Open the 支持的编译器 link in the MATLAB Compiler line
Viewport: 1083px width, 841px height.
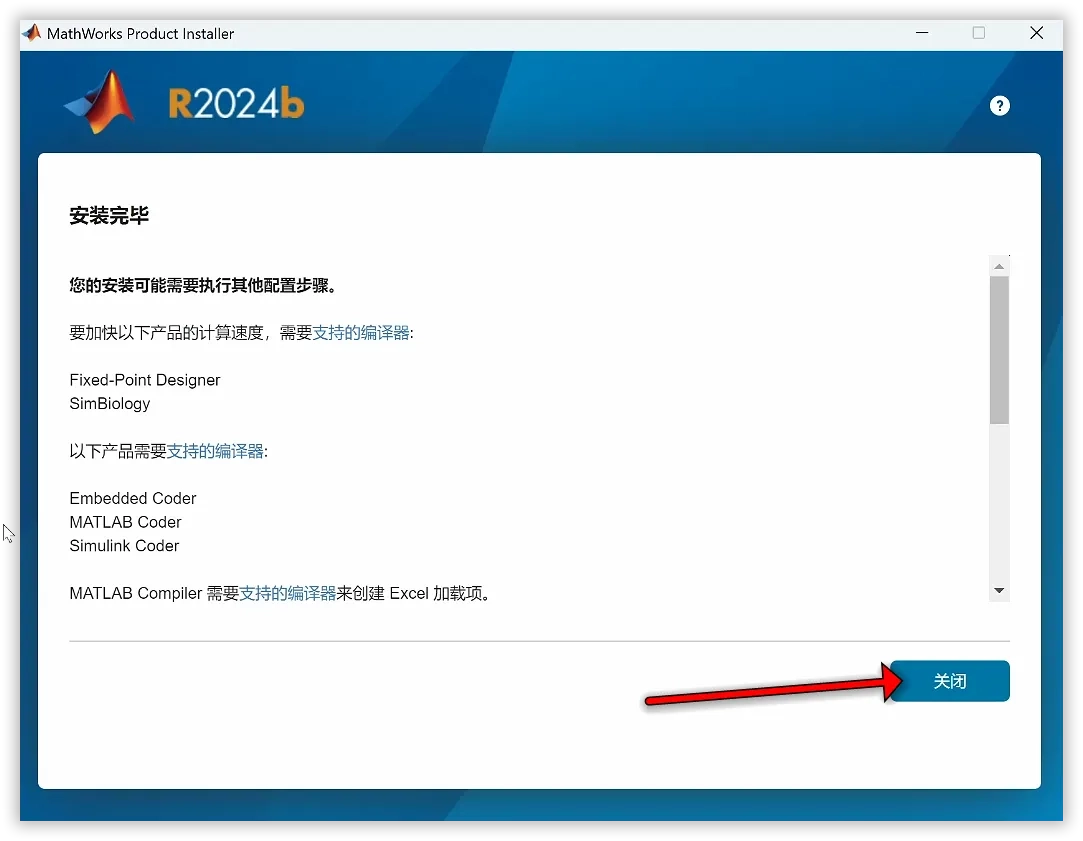point(287,593)
